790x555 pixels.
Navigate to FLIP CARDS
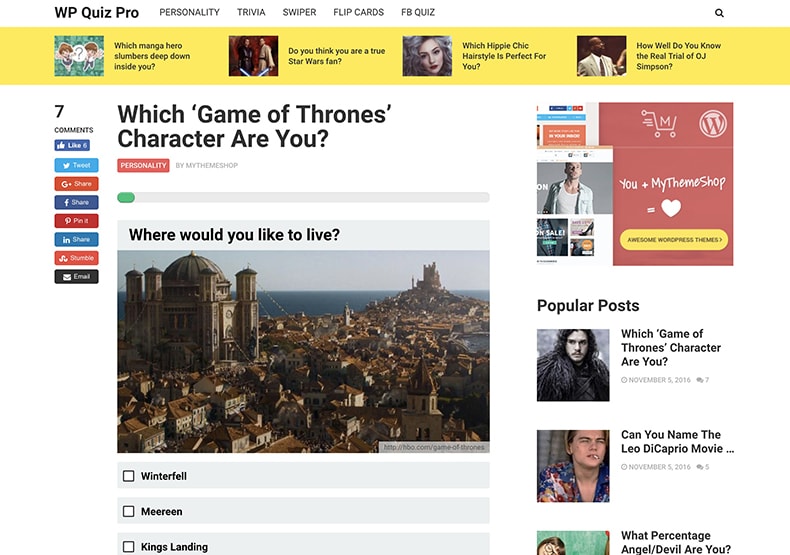coord(358,12)
